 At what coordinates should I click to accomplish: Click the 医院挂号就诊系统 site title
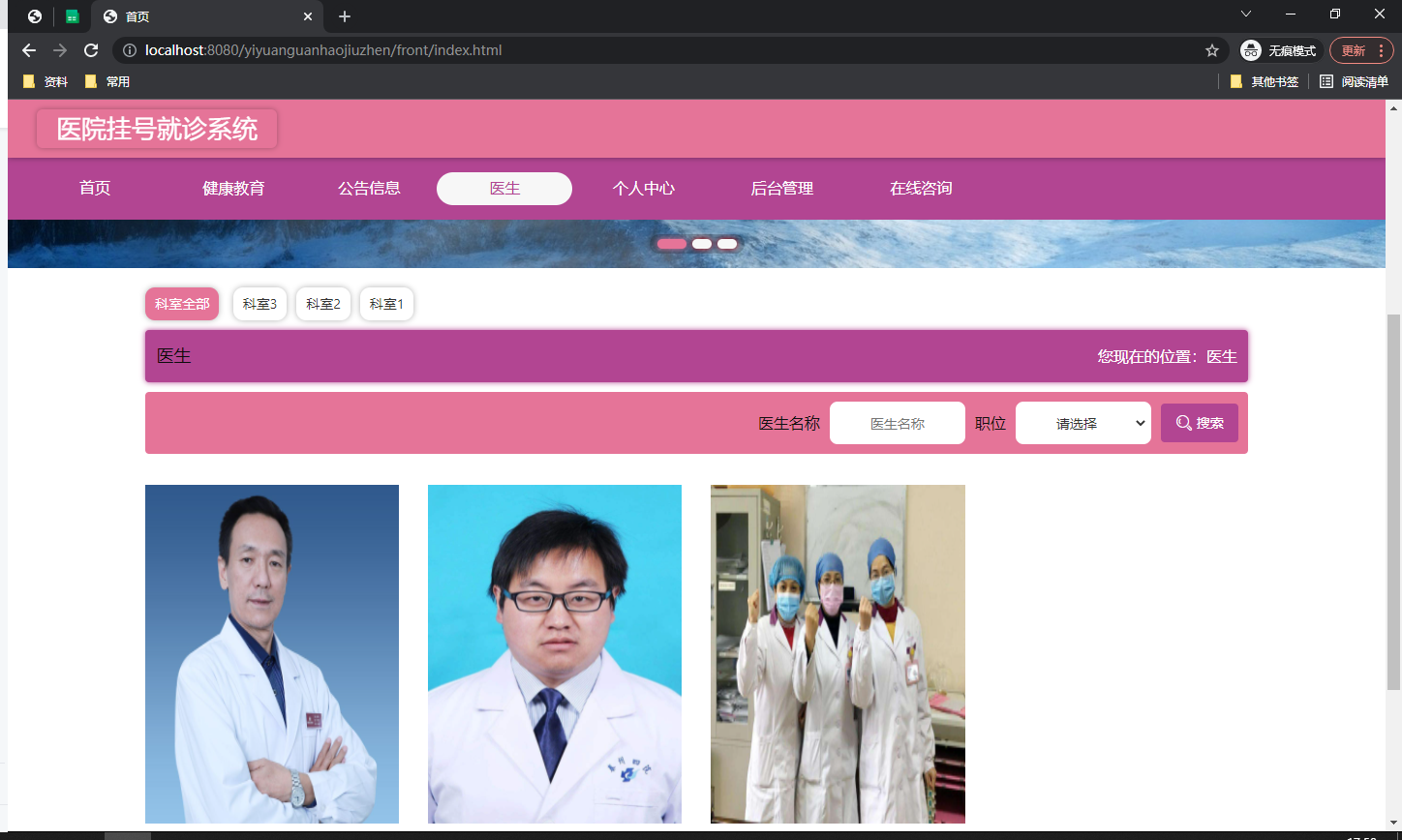click(157, 129)
